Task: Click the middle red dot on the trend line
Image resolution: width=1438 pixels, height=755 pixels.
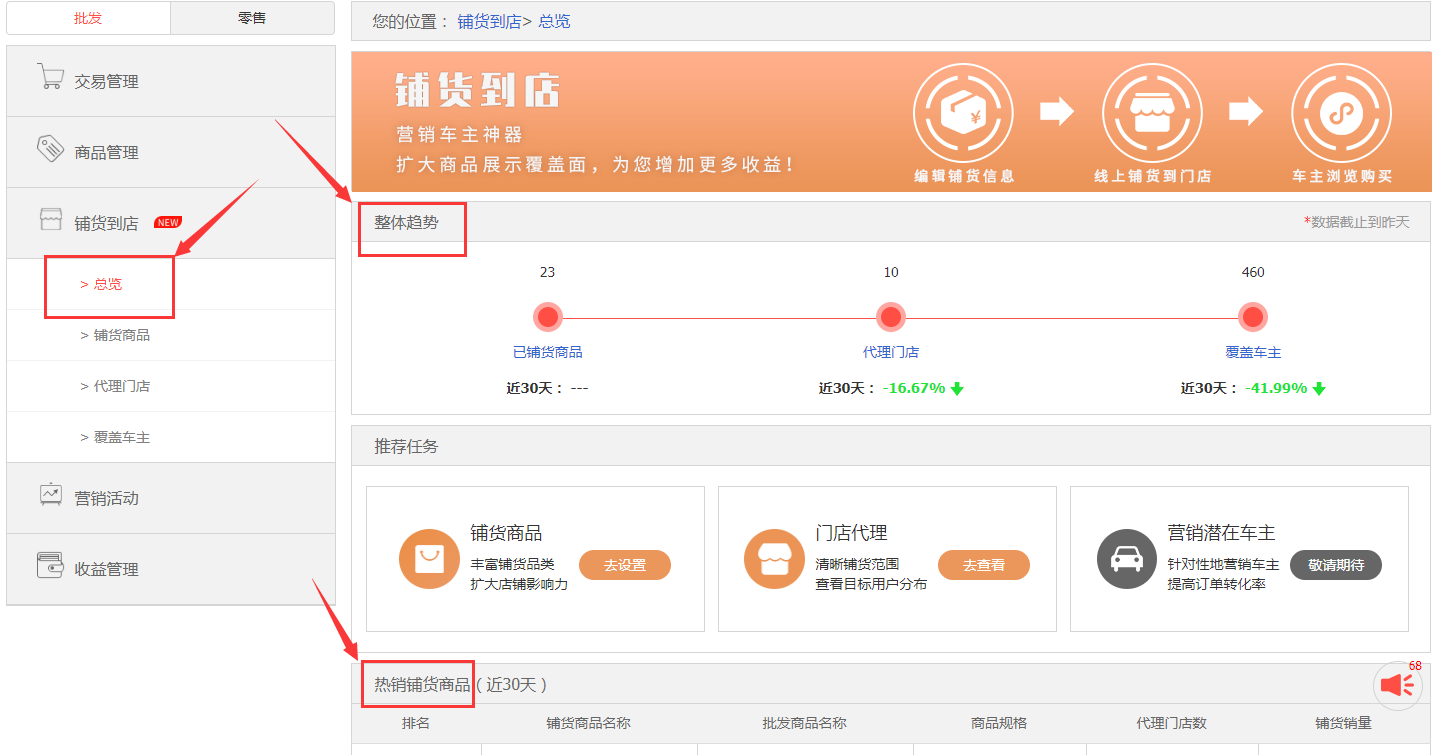Action: click(890, 317)
